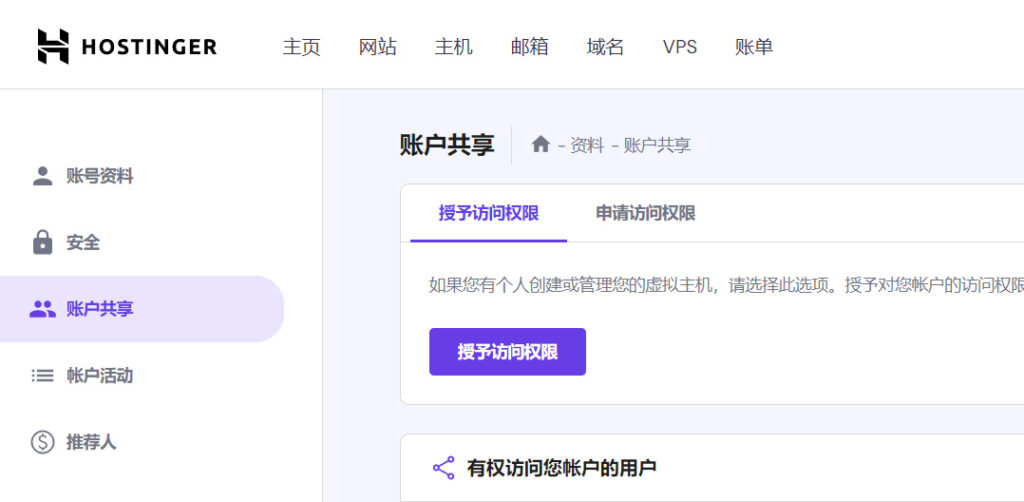Open the 主页 top menu
This screenshot has height=502, width=1024.
point(302,47)
